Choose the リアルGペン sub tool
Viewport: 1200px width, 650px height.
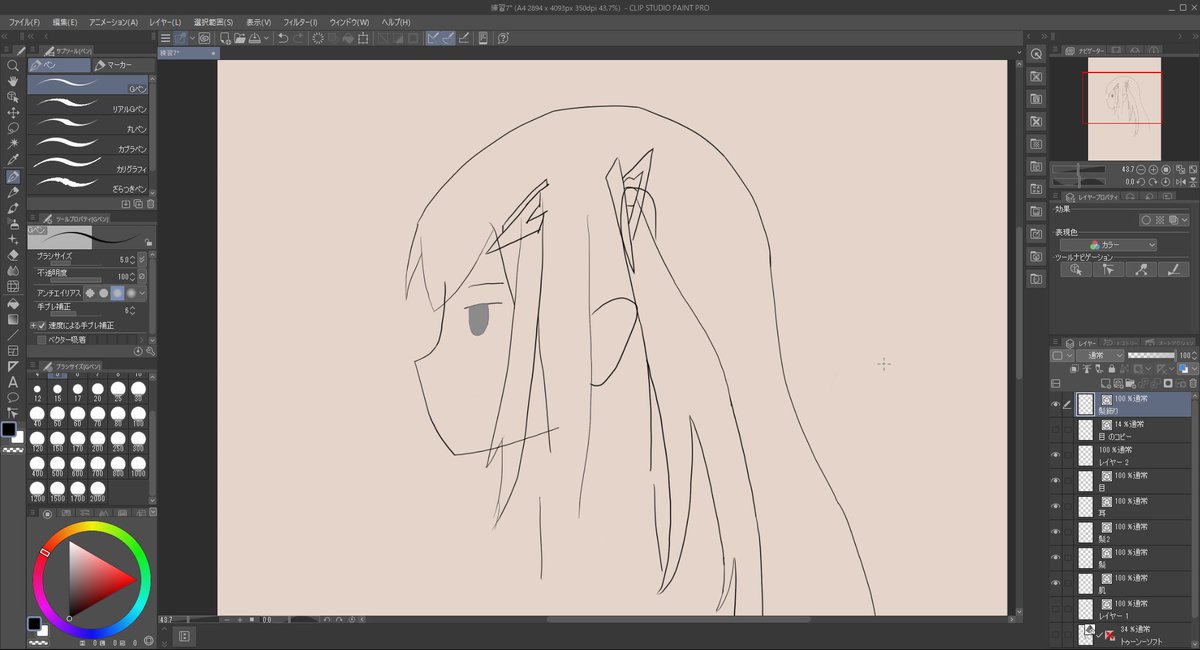point(88,107)
